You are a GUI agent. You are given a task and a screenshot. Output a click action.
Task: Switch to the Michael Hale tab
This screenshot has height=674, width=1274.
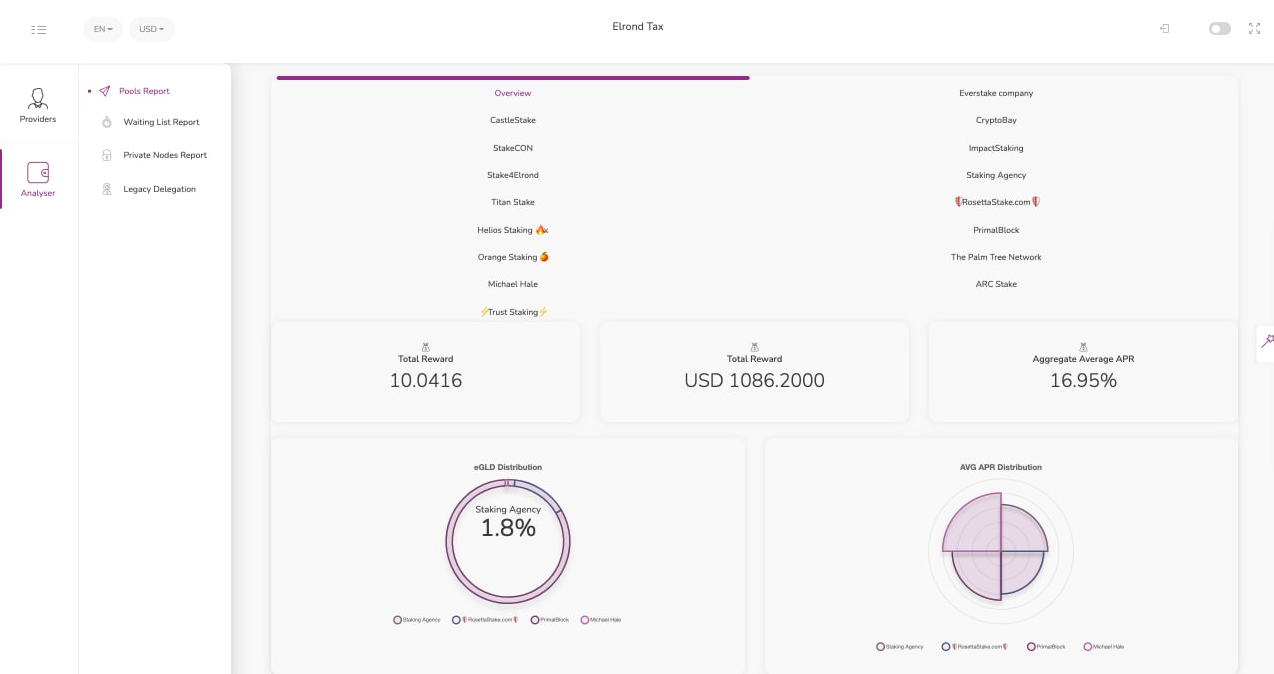[513, 284]
